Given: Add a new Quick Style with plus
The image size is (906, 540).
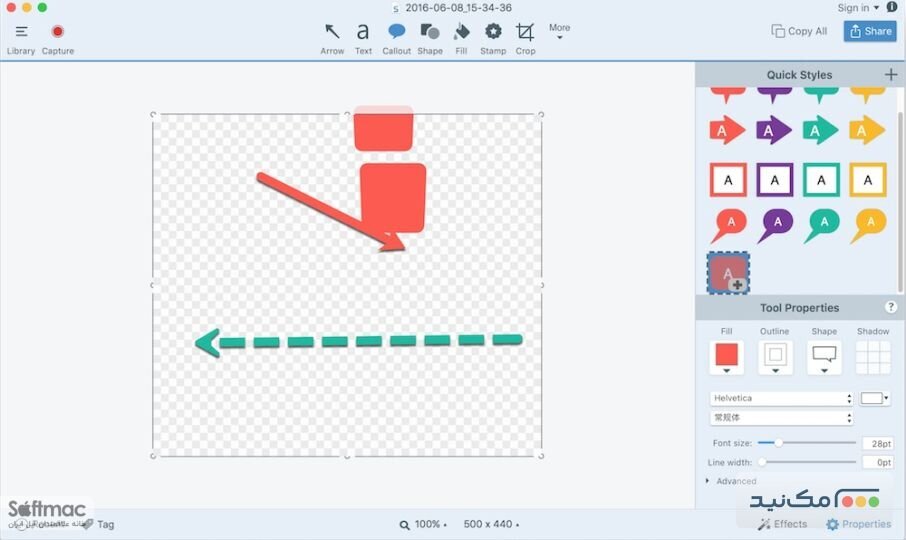Looking at the screenshot, I should [890, 75].
